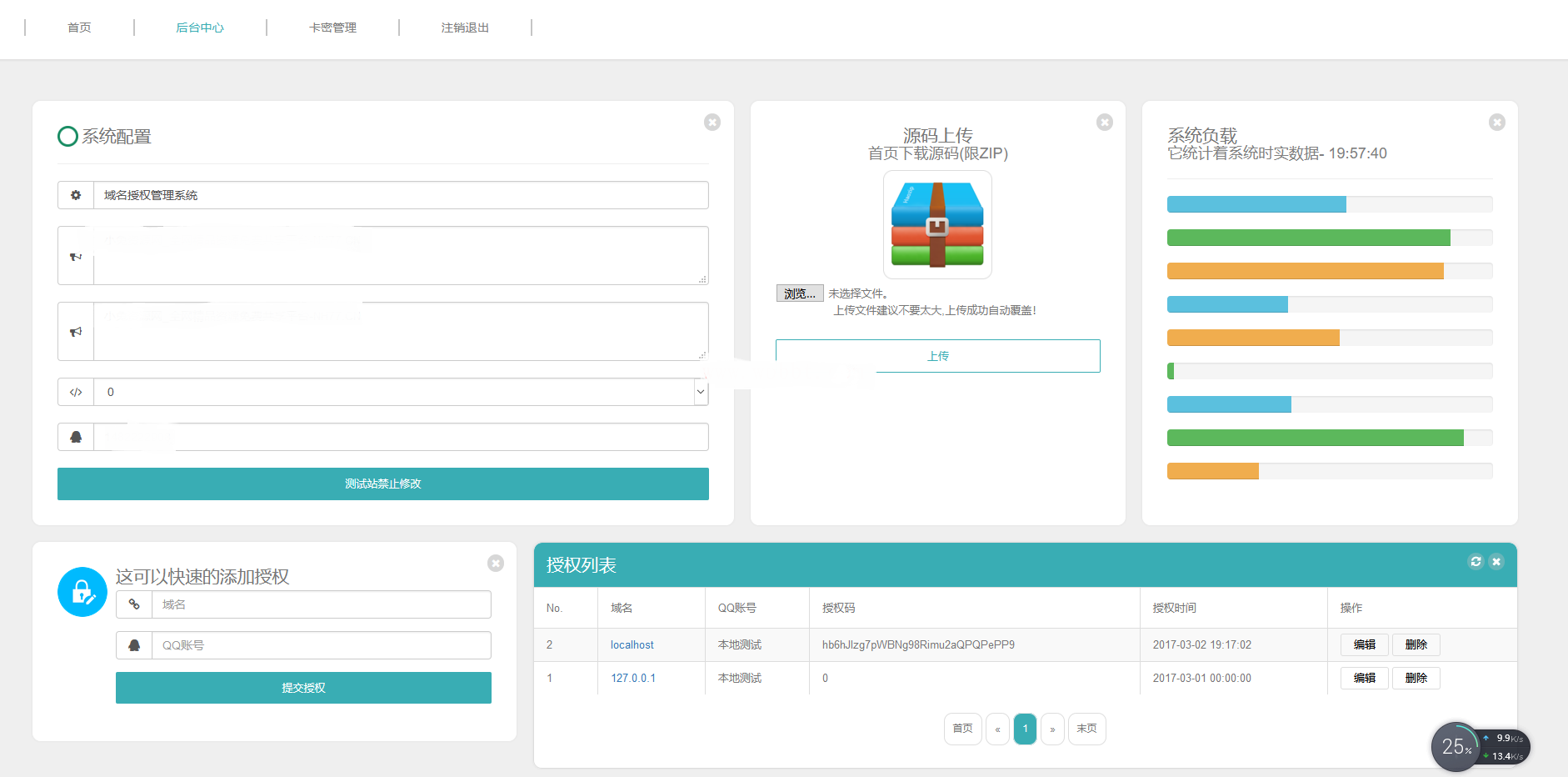This screenshot has width=1568, height=777.
Task: Click the QQ bell icon in system config
Action: [75, 436]
